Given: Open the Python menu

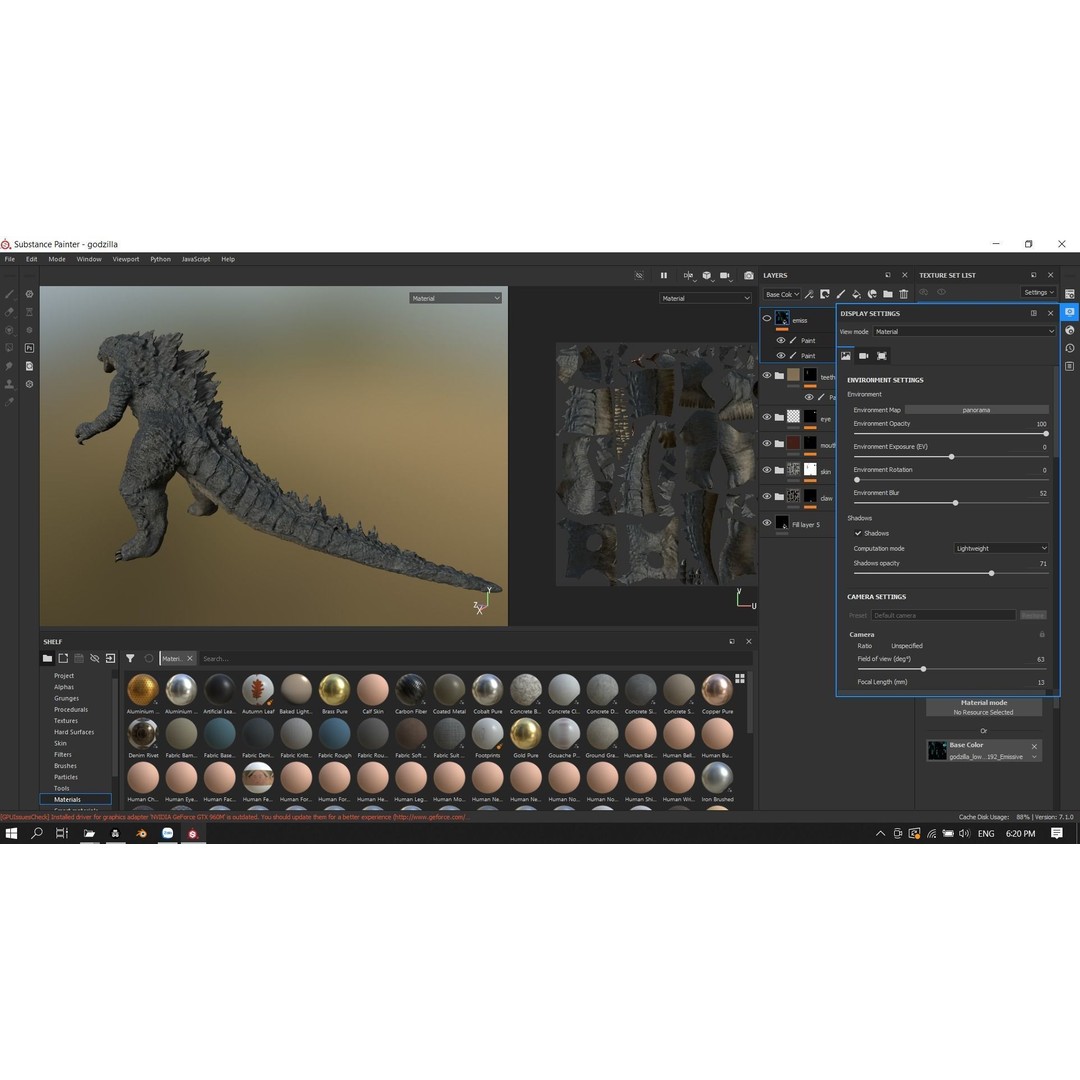Looking at the screenshot, I should click(160, 259).
